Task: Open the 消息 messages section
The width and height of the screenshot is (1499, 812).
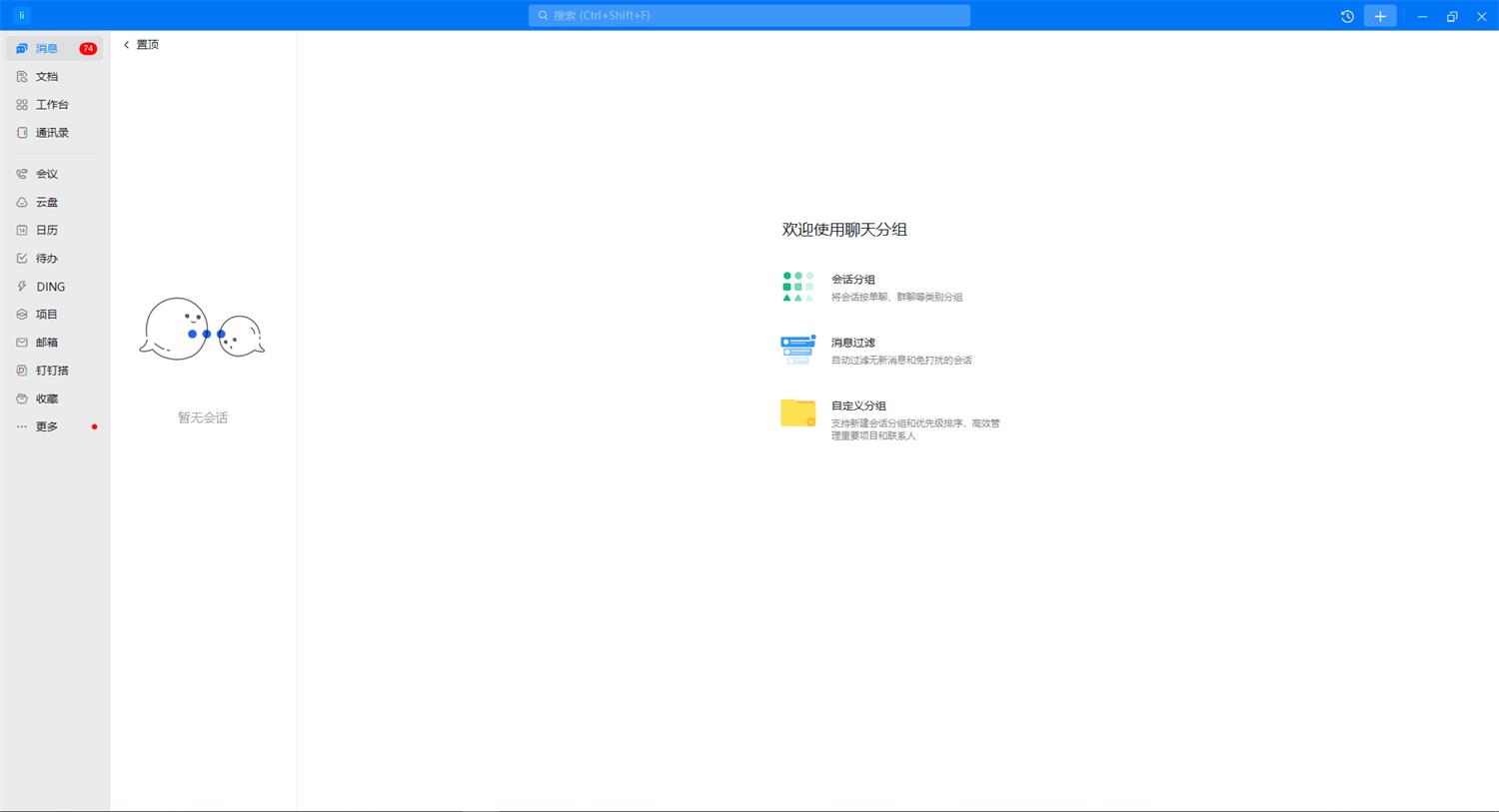Action: coord(47,49)
